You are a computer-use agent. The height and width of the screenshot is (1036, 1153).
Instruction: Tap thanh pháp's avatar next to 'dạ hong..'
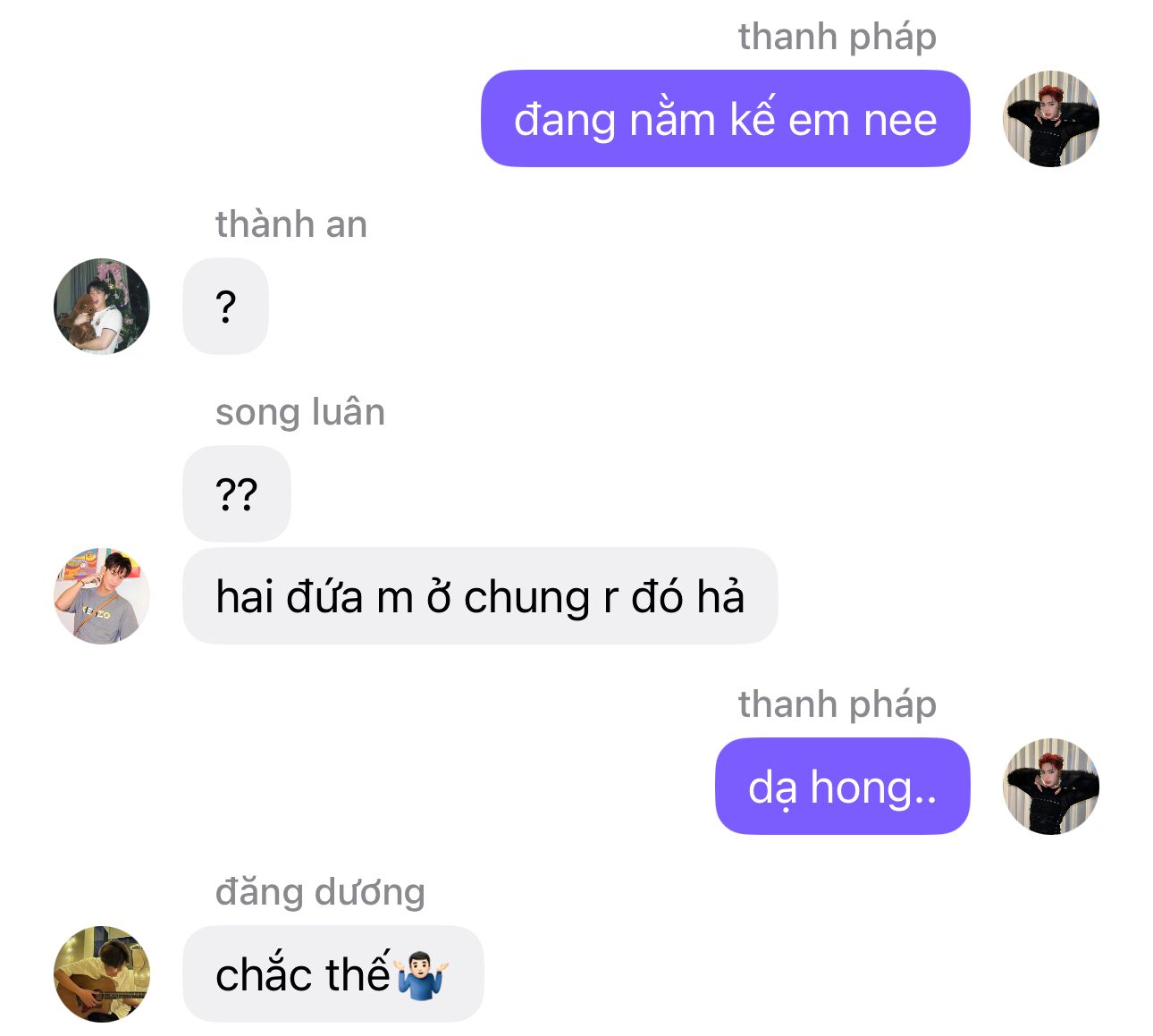tap(1051, 787)
